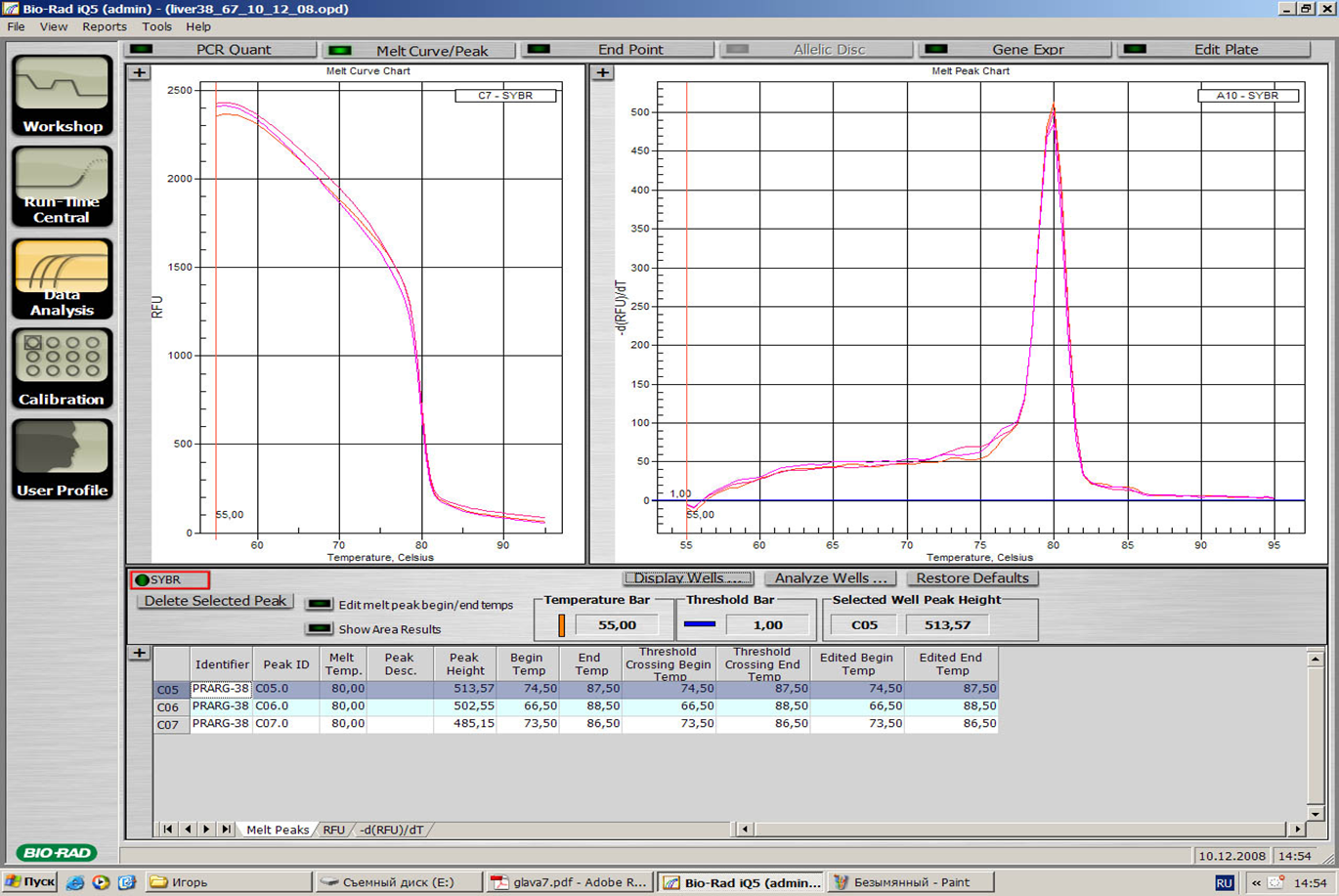Click Display Wells button

[x=688, y=578]
